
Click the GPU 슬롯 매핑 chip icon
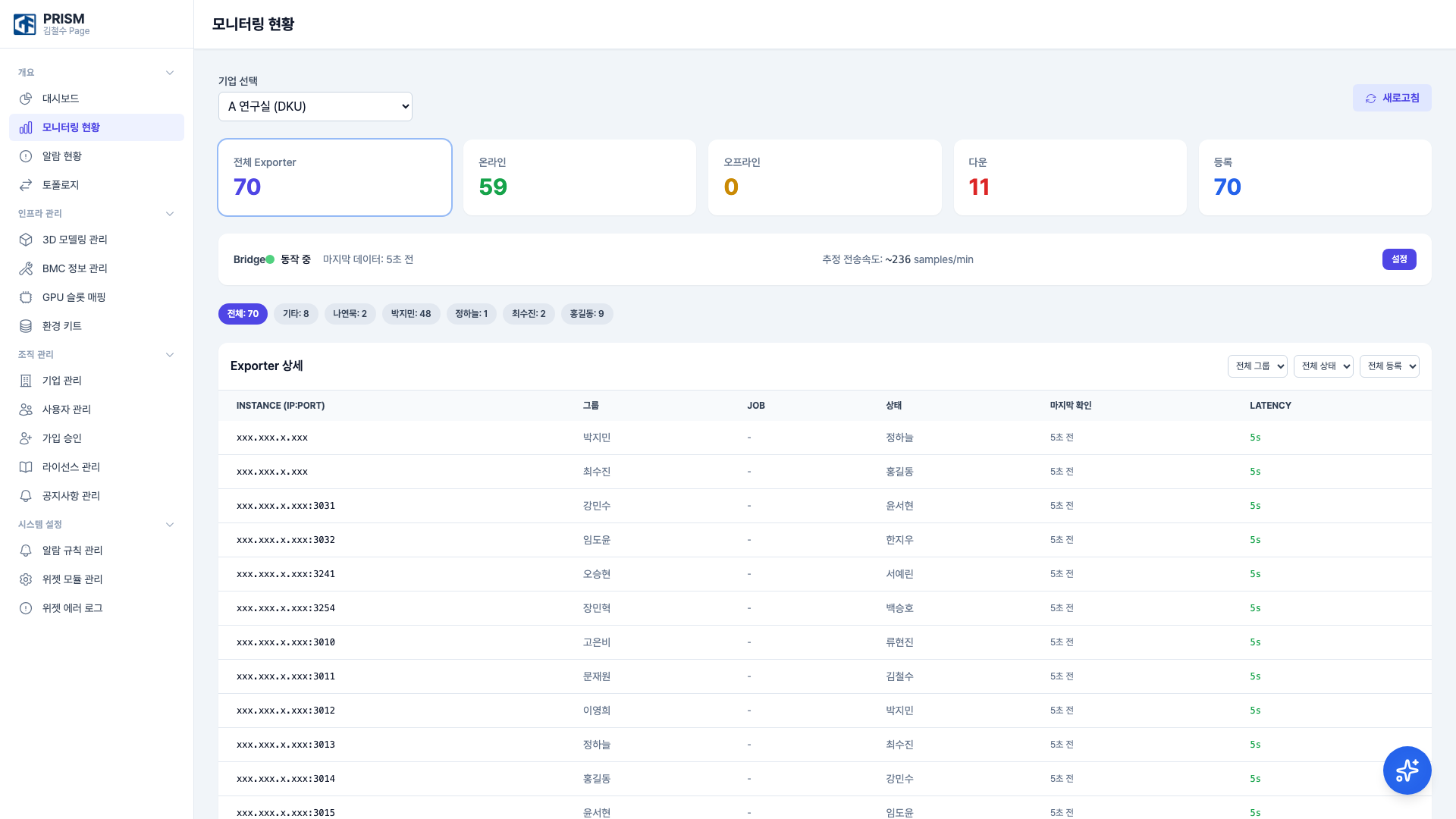26,297
